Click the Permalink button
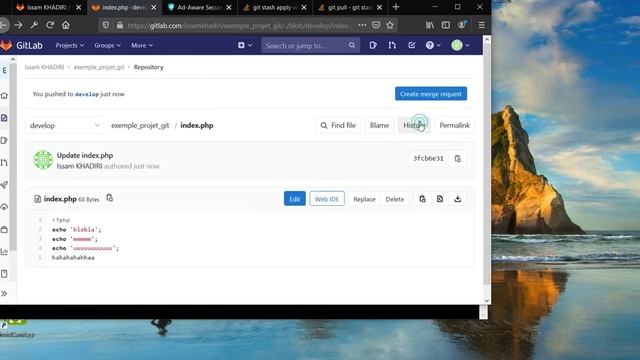Viewport: 640px width, 360px height. tap(454, 125)
